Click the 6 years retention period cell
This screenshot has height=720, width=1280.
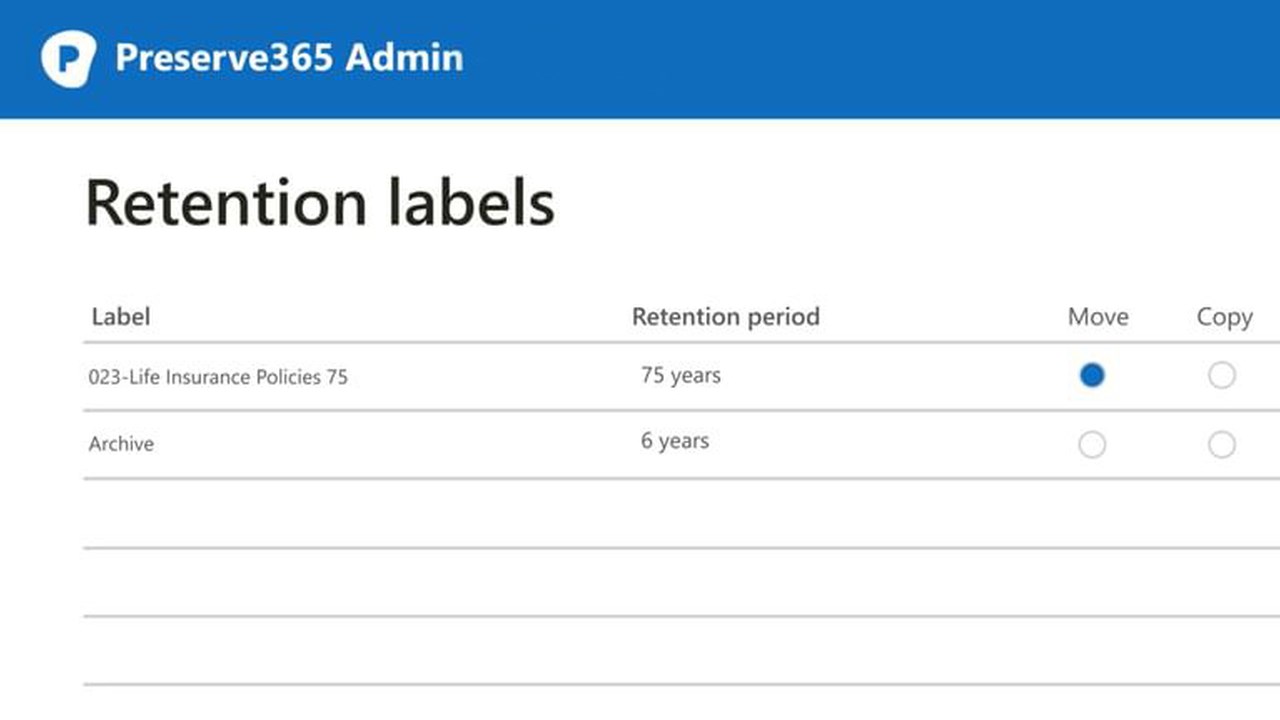674,442
